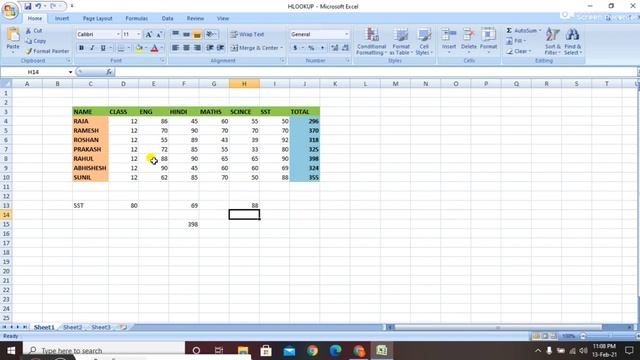Screen dimensions: 640x360
Task: Switch to the Insert ribbon tab
Action: 62,18
